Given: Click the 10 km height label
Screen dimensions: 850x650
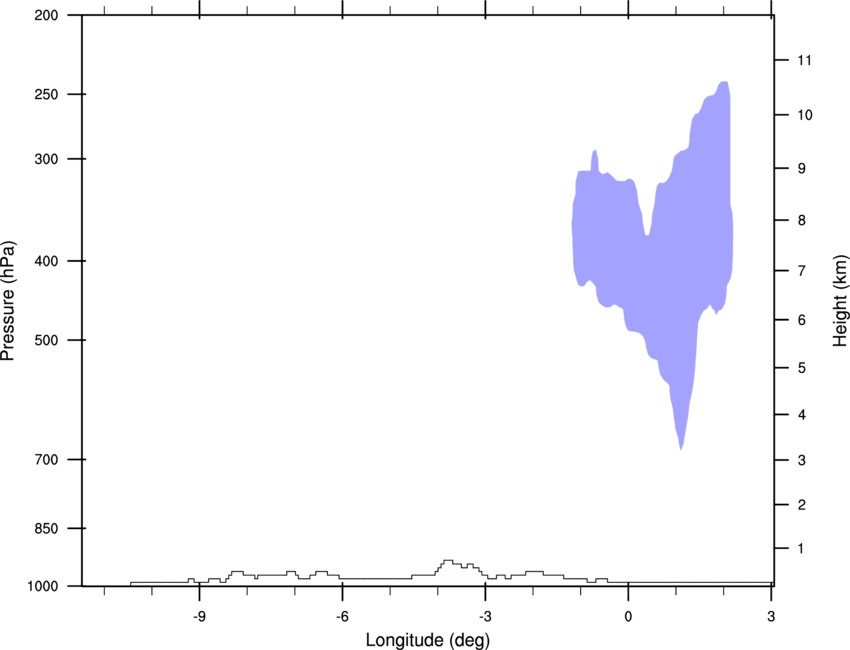Looking at the screenshot, I should pyautogui.click(x=805, y=115).
